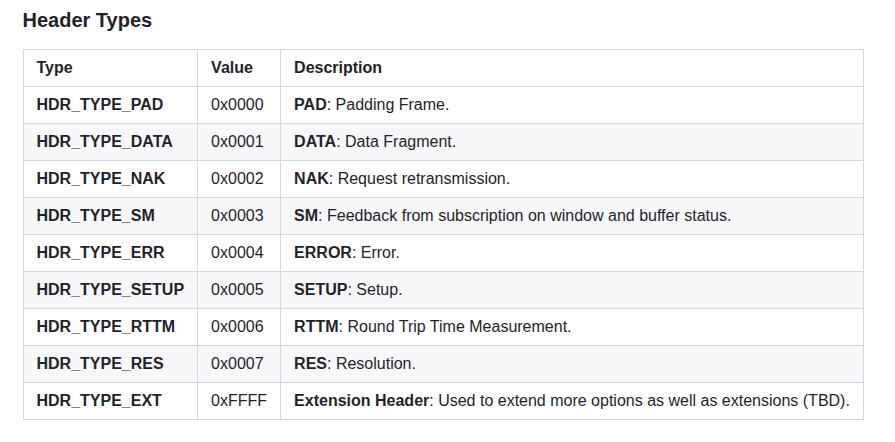Select the HDR_TYPE_SETUP type name
This screenshot has width=895, height=442.
pyautogui.click(x=110, y=290)
